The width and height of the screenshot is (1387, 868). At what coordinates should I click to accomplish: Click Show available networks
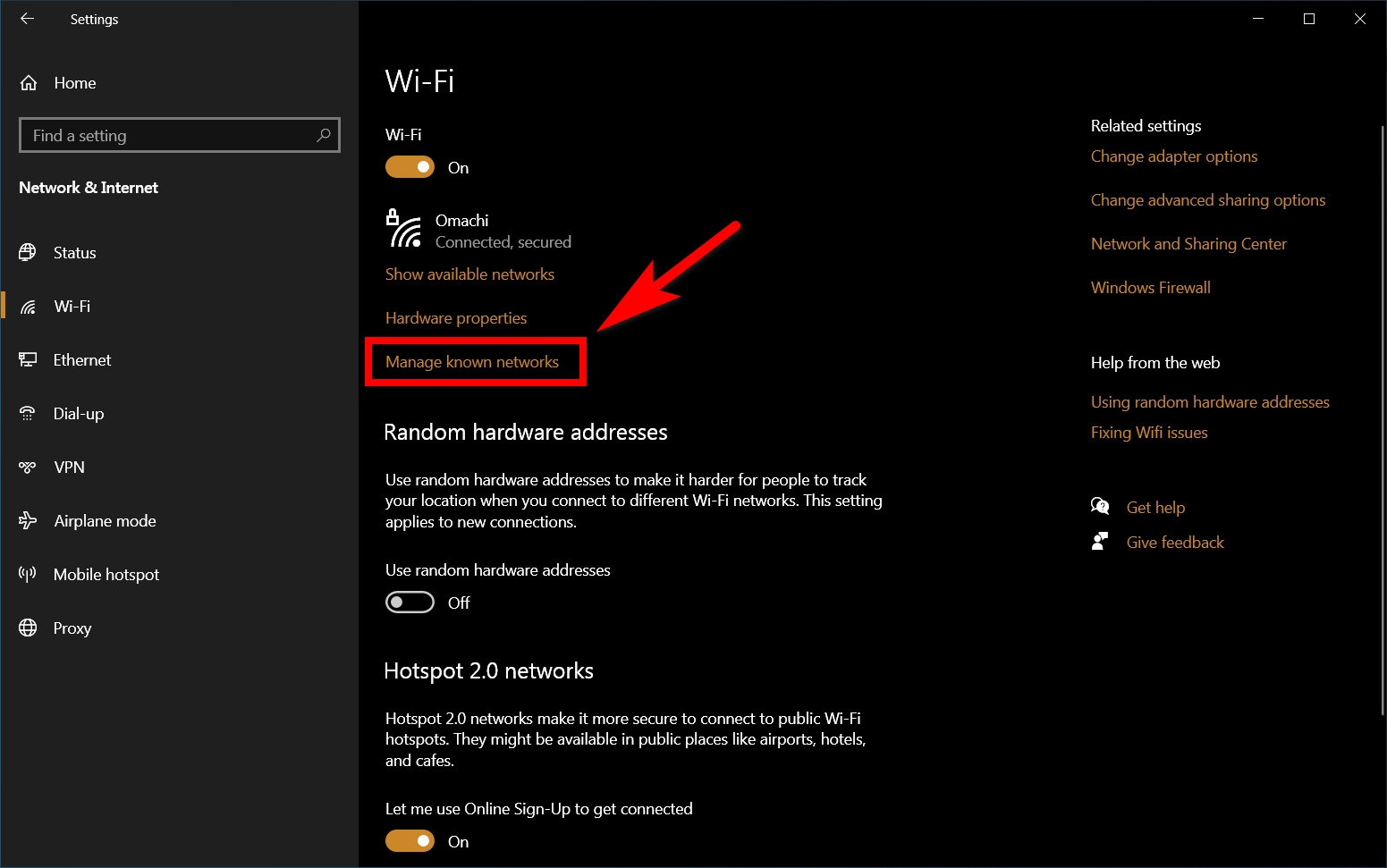pos(469,274)
